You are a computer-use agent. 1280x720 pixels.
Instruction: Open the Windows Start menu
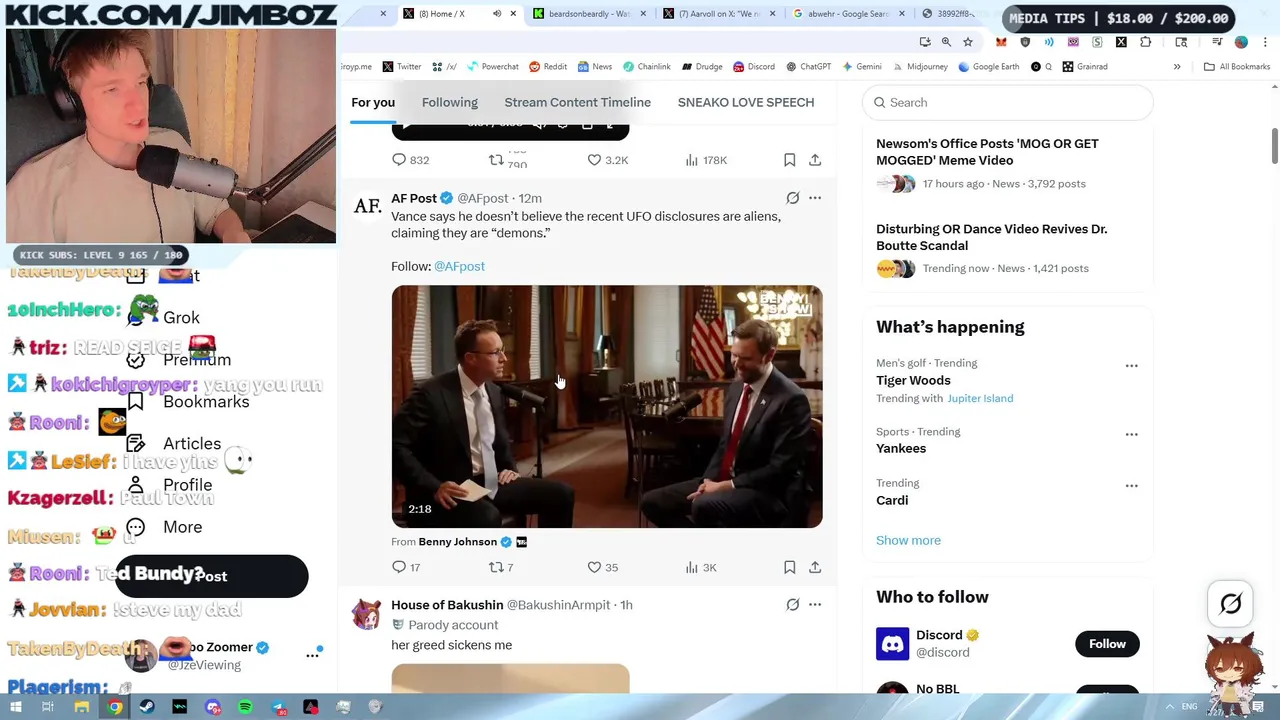(x=16, y=707)
